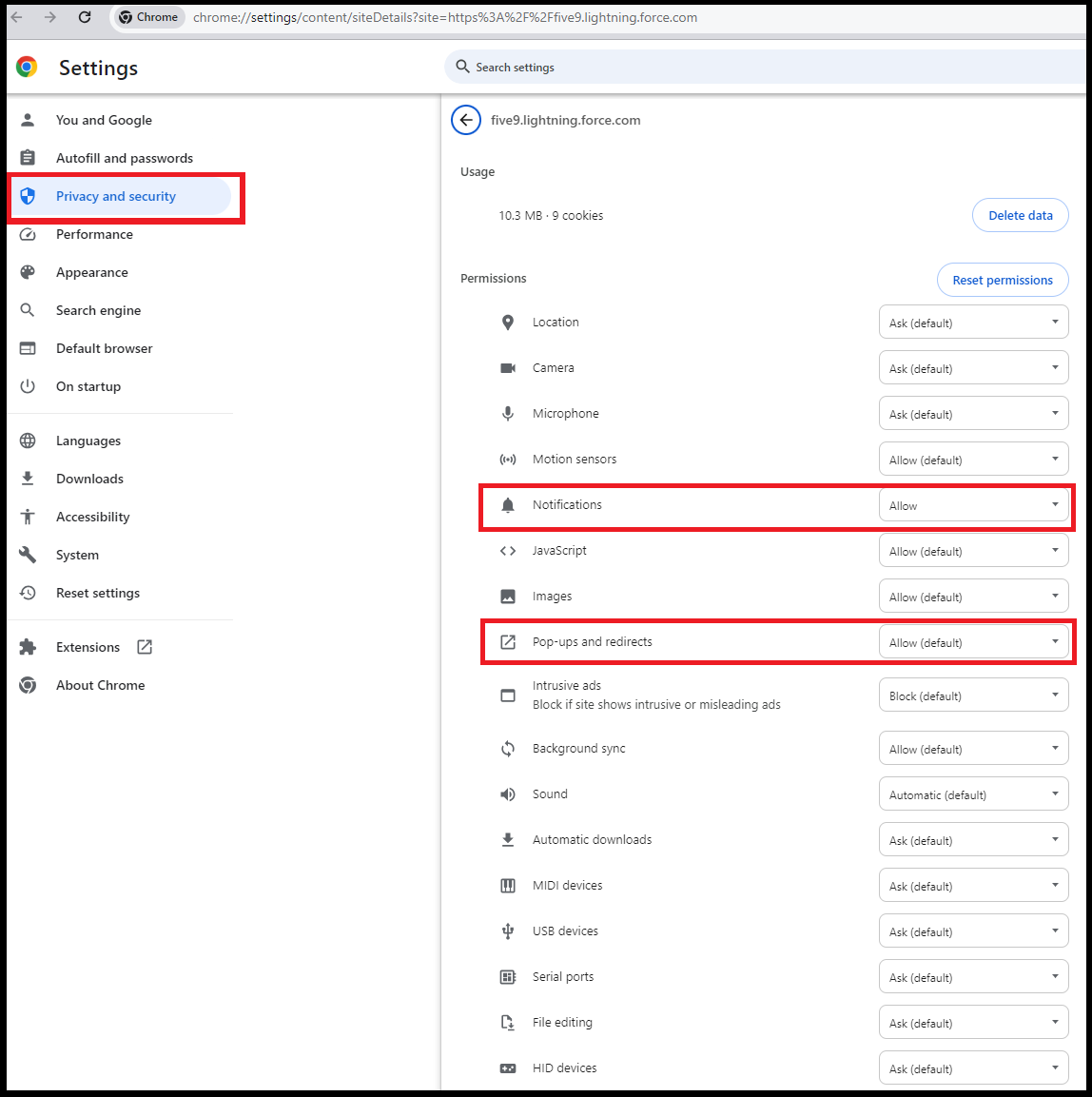This screenshot has width=1092, height=1097.
Task: Click the Delete data button
Action: [x=1020, y=216]
